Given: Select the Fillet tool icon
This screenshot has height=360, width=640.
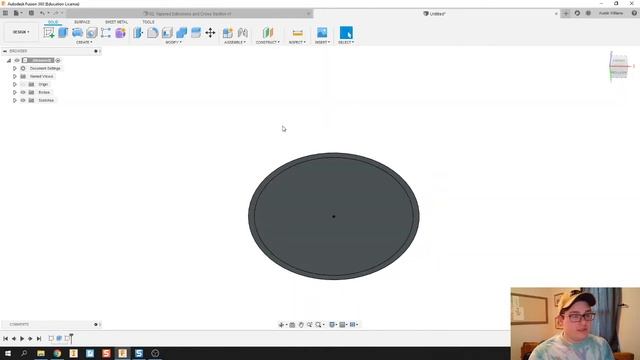Looking at the screenshot, I should [x=153, y=33].
